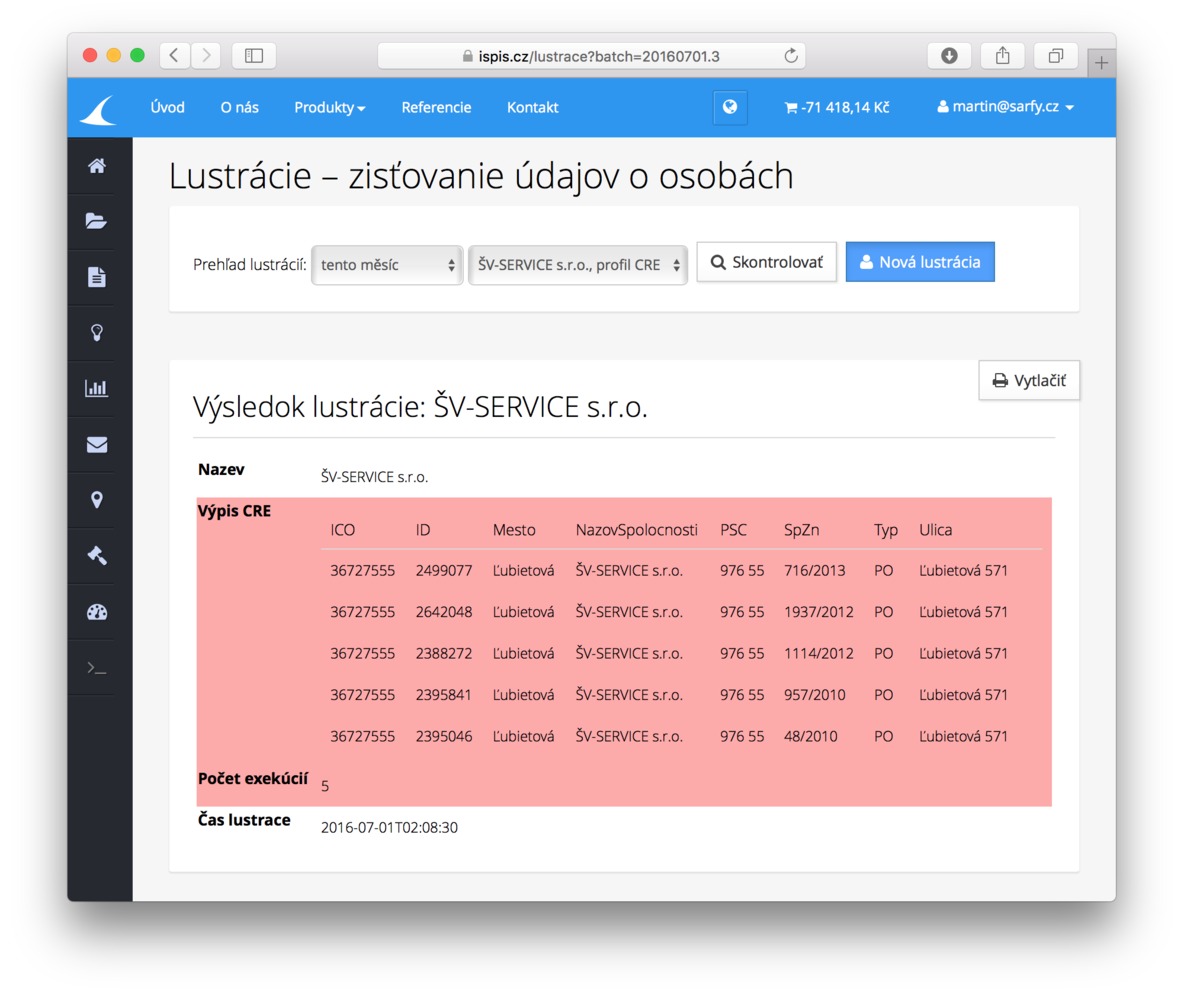Click the ID cell 2642048

pos(444,612)
